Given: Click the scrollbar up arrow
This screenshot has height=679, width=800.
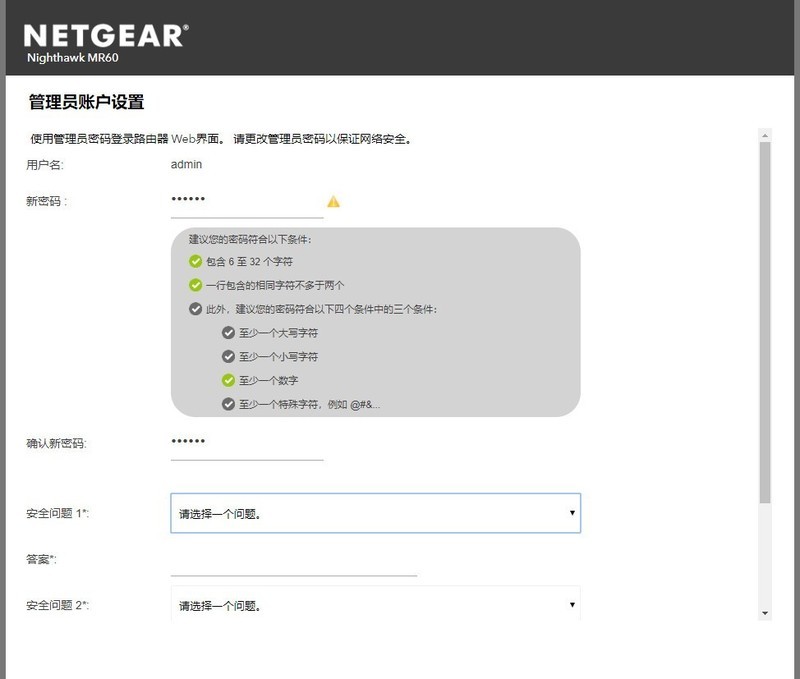Looking at the screenshot, I should click(x=765, y=135).
